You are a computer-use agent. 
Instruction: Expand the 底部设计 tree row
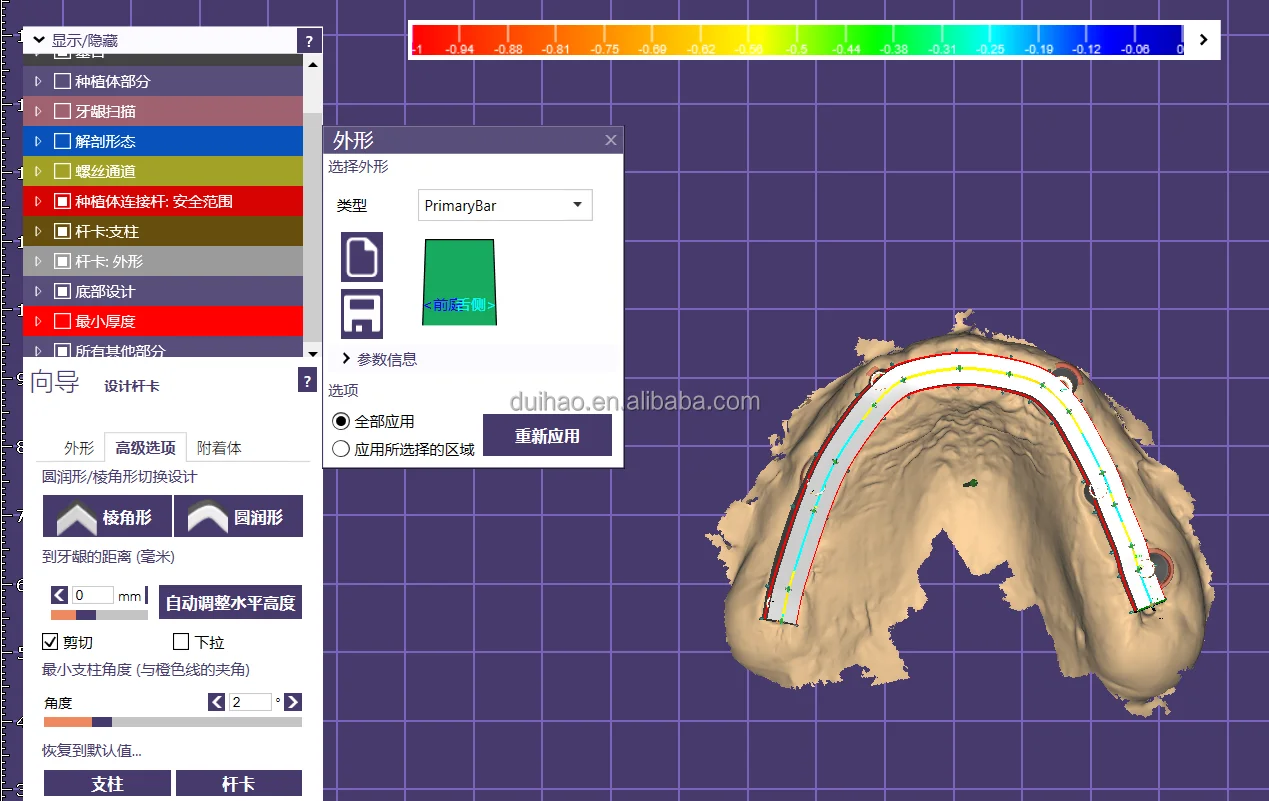(39, 291)
